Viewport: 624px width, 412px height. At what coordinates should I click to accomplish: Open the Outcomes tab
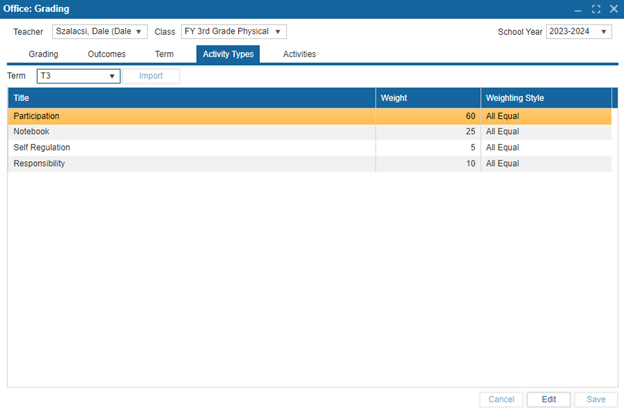[107, 54]
